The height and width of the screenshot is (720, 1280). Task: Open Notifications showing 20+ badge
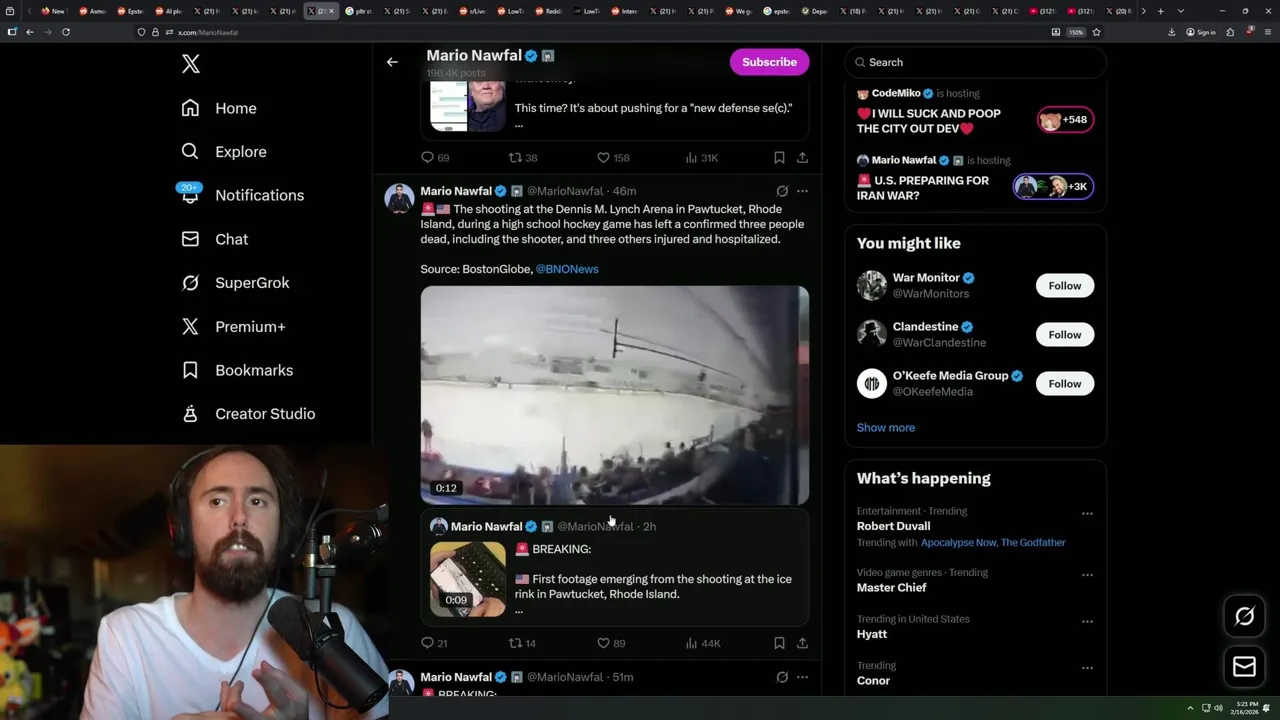[241, 195]
